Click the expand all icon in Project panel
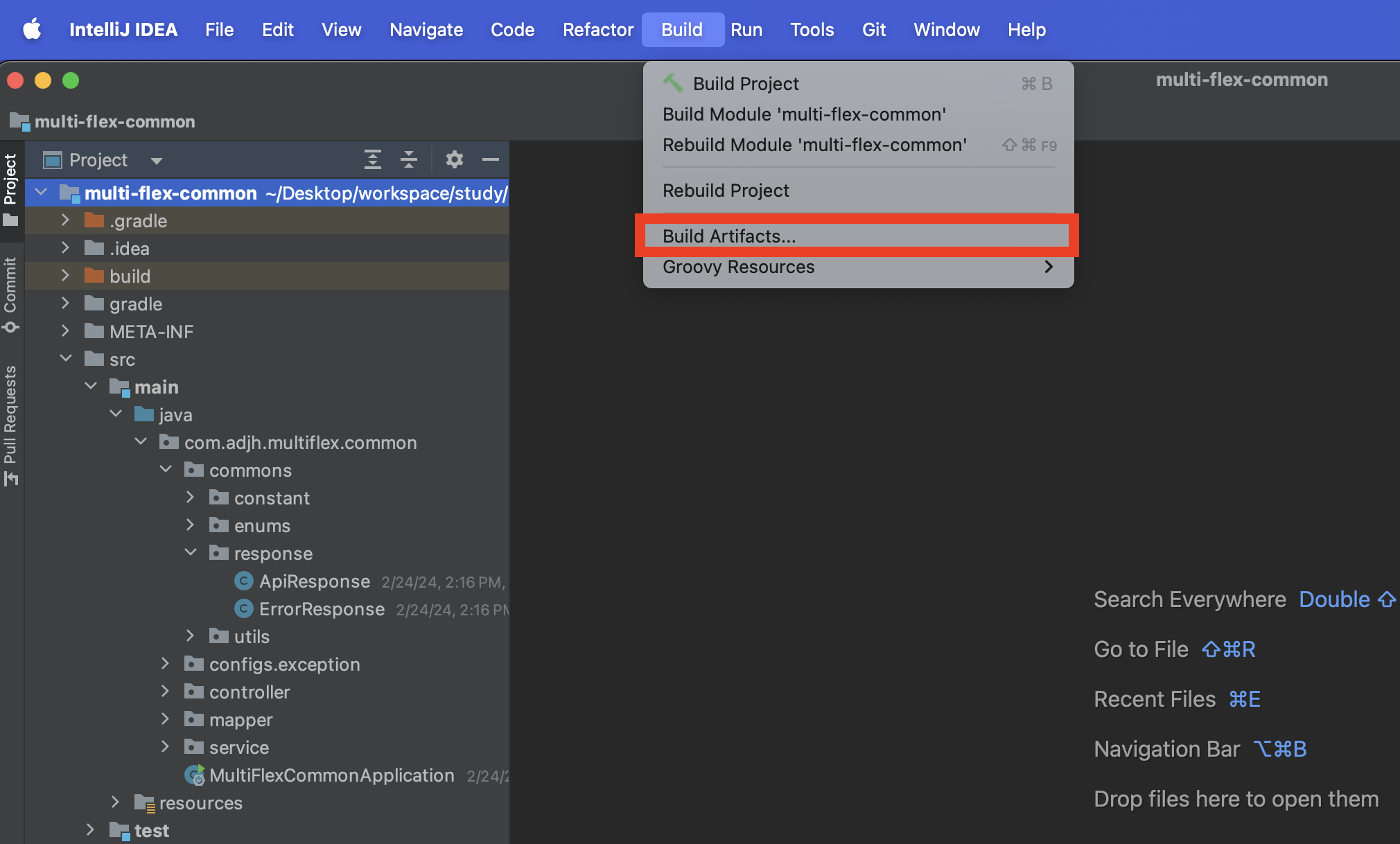1400x844 pixels. [373, 160]
